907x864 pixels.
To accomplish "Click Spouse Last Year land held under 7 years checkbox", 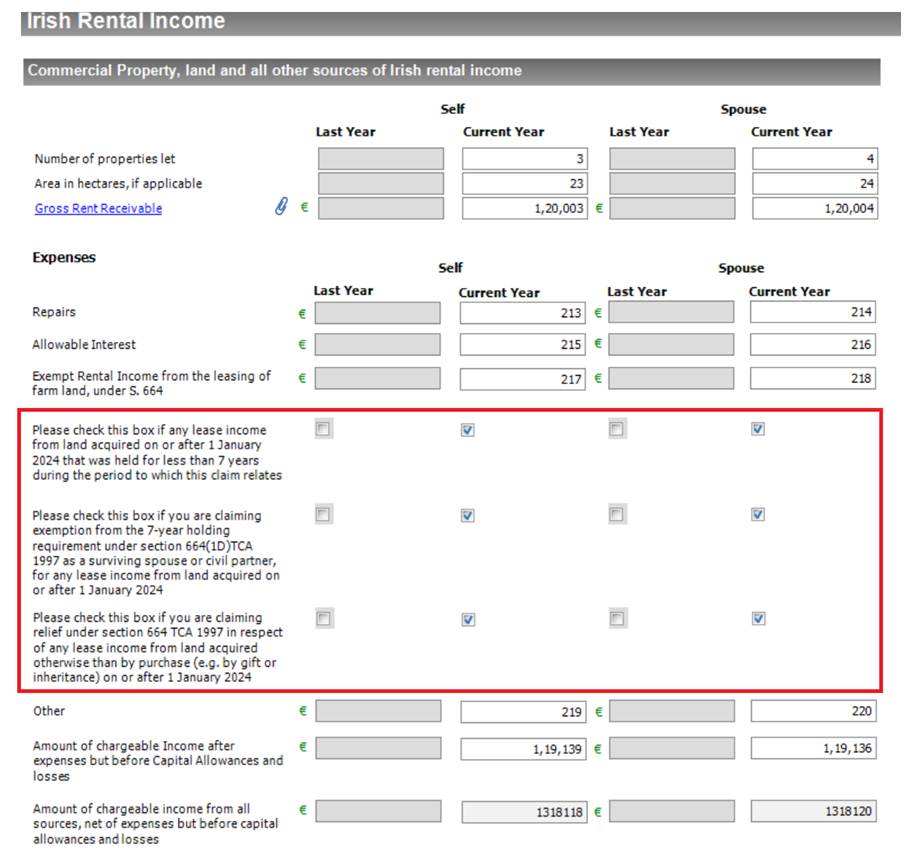I will (617, 429).
